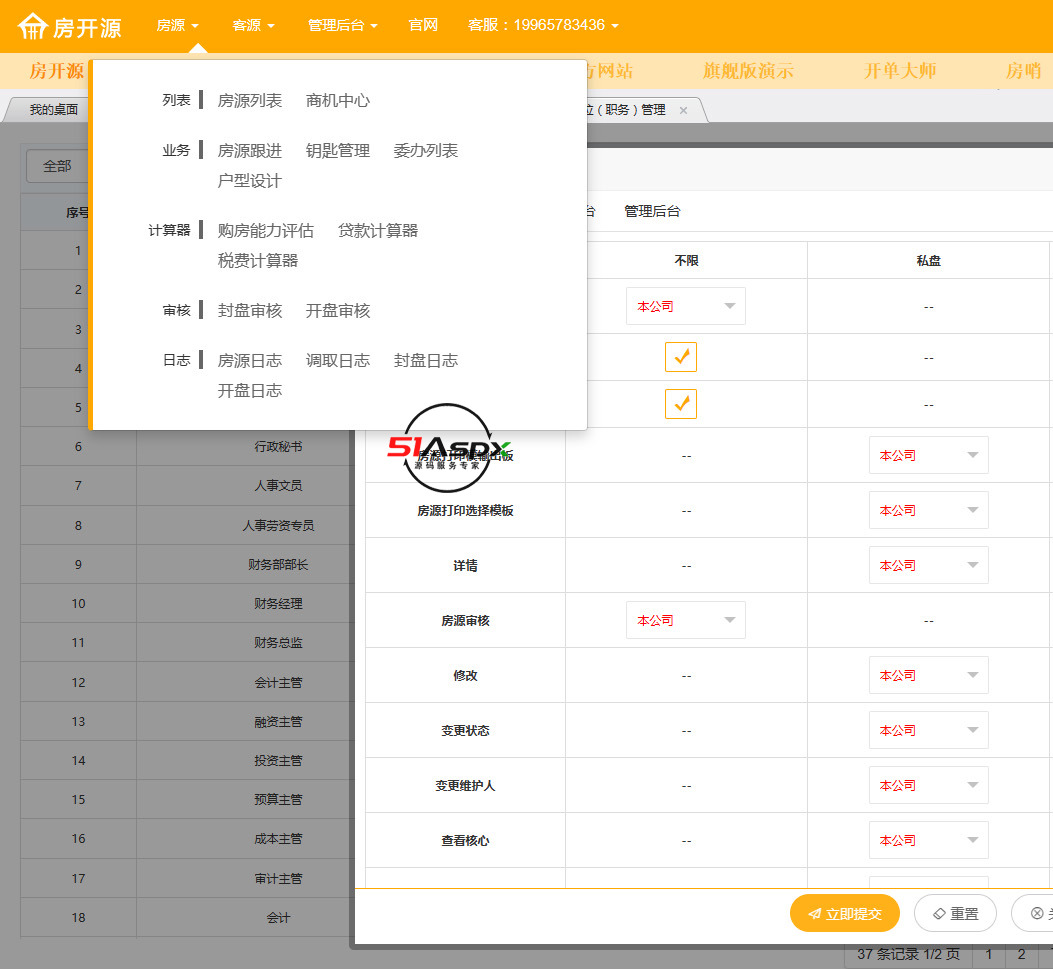Open 税费计算器 menu entry
Screen dimensions: 1053x969
click(258, 261)
